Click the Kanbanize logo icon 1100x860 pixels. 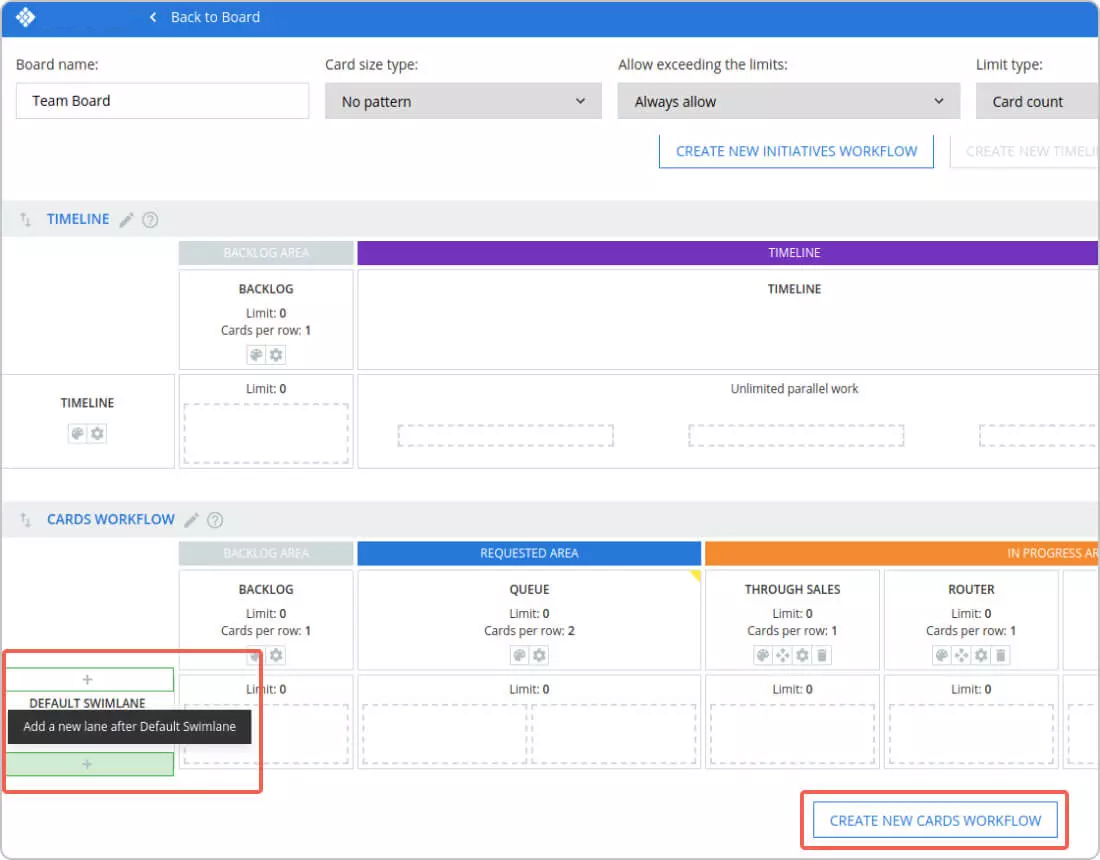click(26, 17)
